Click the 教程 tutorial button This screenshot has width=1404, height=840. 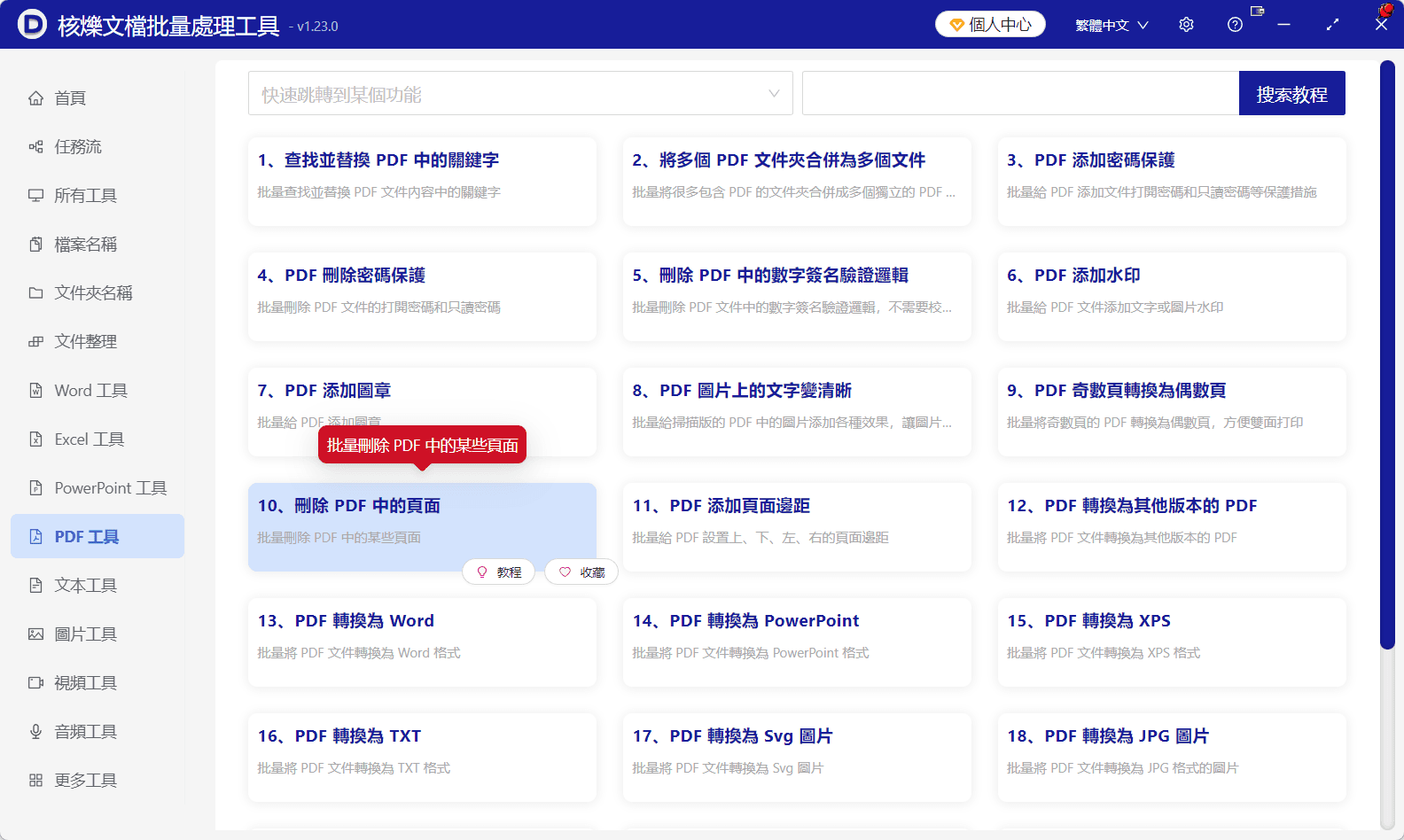pyautogui.click(x=498, y=572)
